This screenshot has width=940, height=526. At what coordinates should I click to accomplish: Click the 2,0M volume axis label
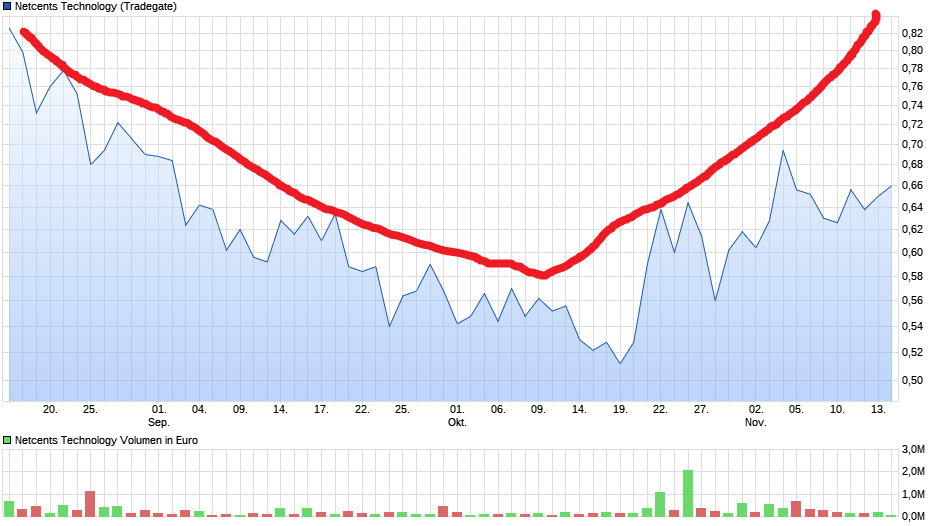click(x=913, y=471)
